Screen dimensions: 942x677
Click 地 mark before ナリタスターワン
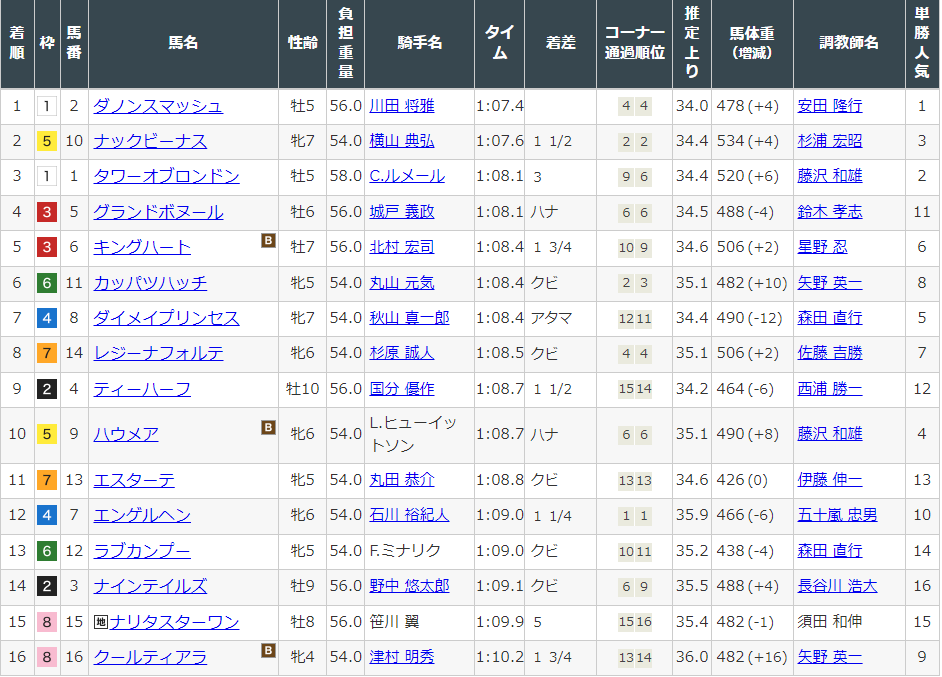click(101, 622)
